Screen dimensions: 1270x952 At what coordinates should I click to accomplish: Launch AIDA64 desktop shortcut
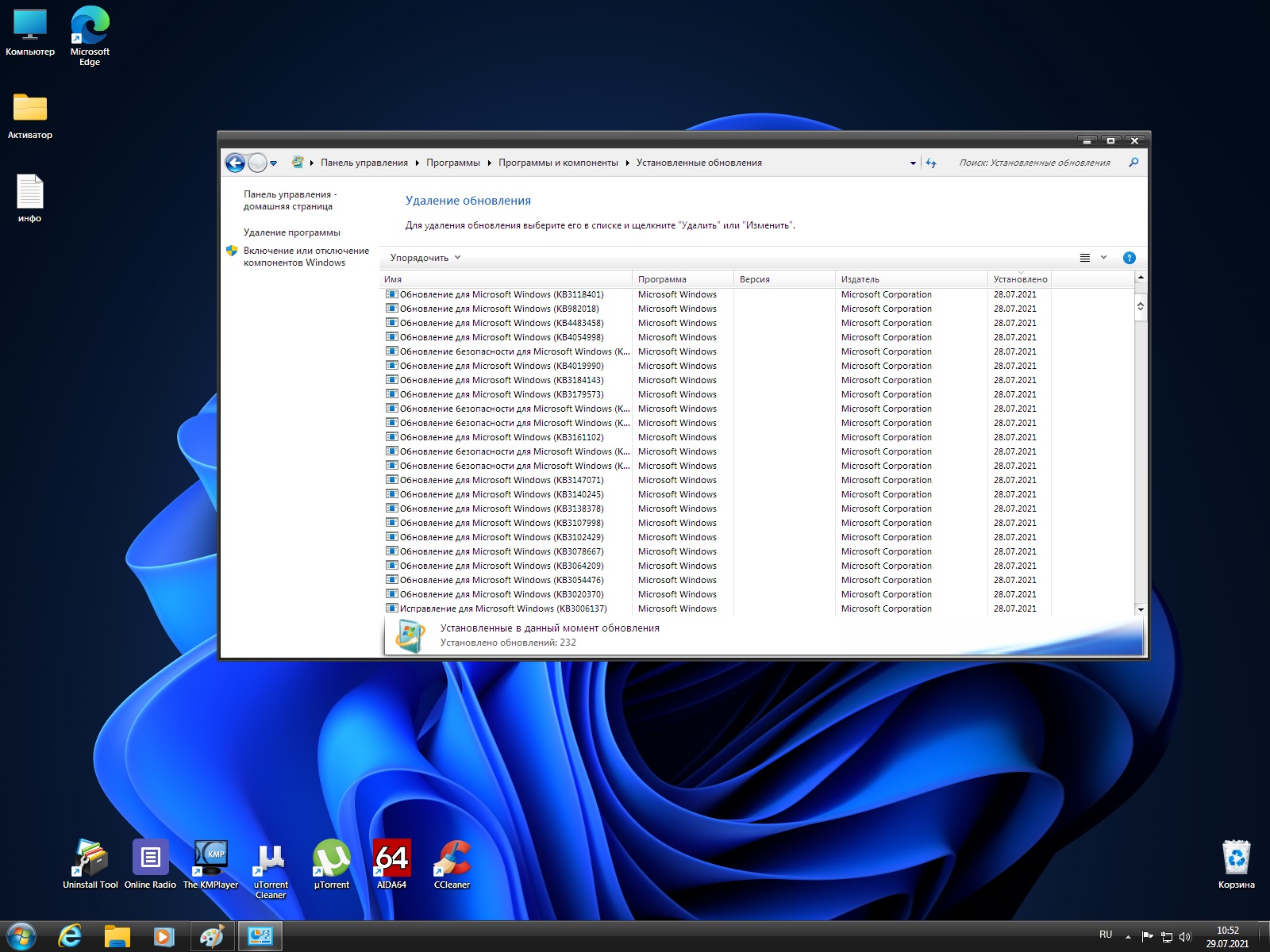pyautogui.click(x=392, y=865)
